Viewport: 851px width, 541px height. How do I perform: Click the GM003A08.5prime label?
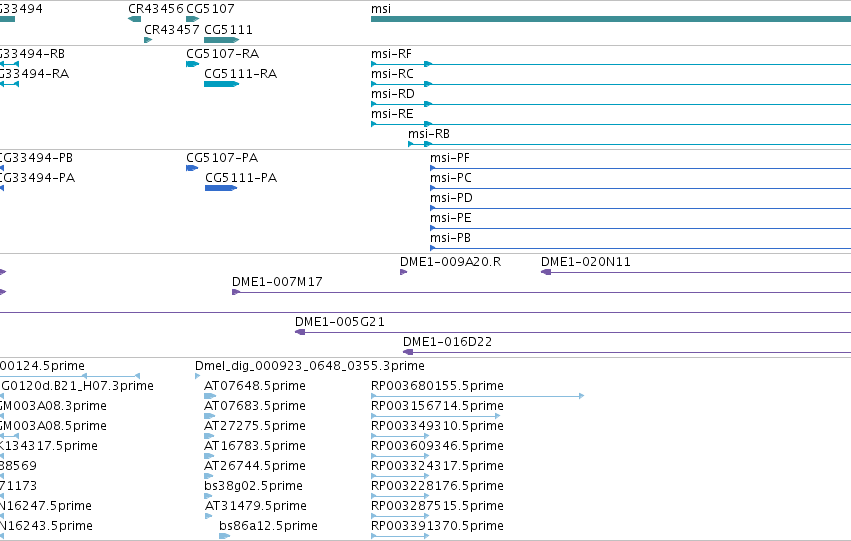pos(53,427)
